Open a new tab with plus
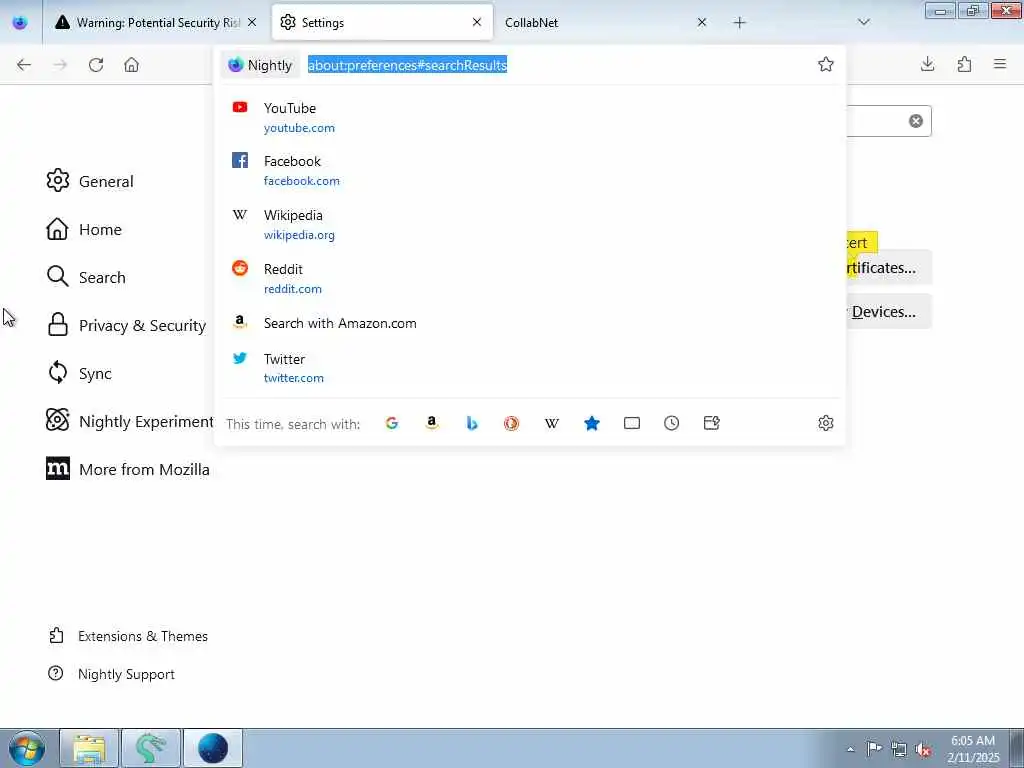The image size is (1024, 768). click(739, 23)
